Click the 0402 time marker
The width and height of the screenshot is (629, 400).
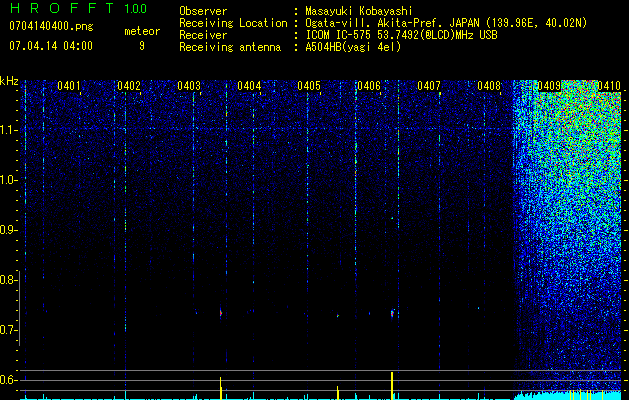tap(129, 86)
